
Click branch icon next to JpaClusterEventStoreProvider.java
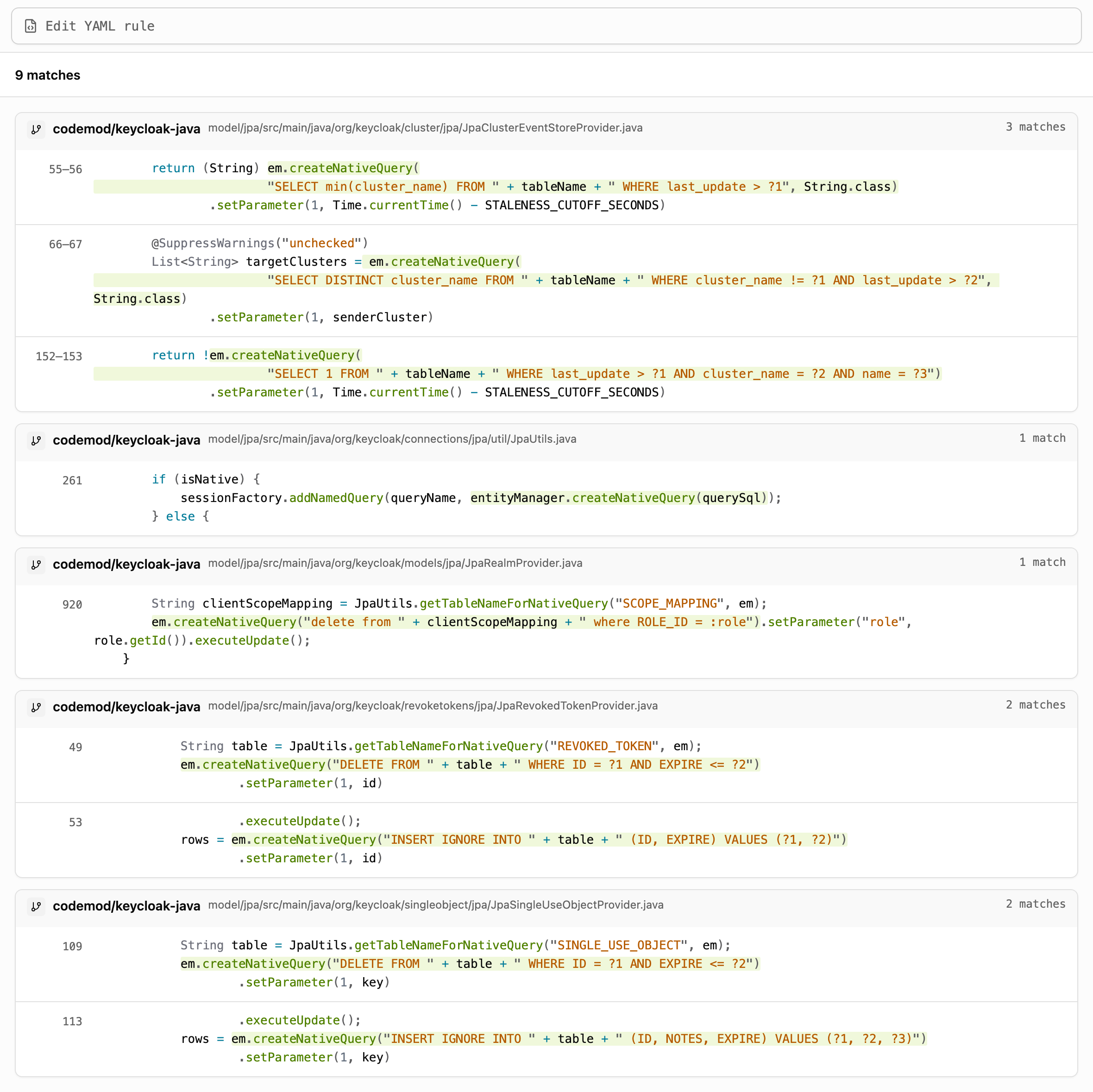point(36,129)
